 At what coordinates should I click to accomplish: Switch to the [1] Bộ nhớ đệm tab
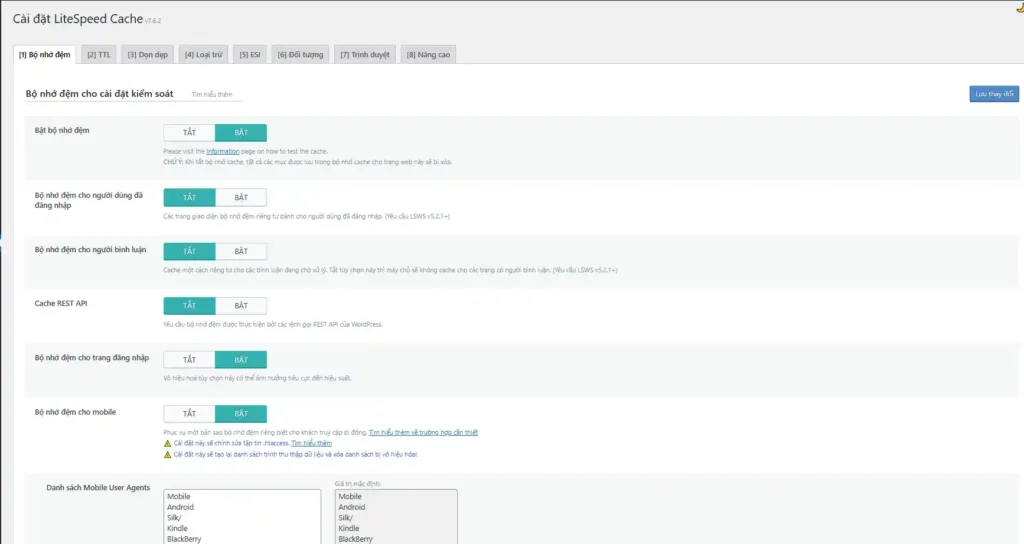[x=44, y=55]
